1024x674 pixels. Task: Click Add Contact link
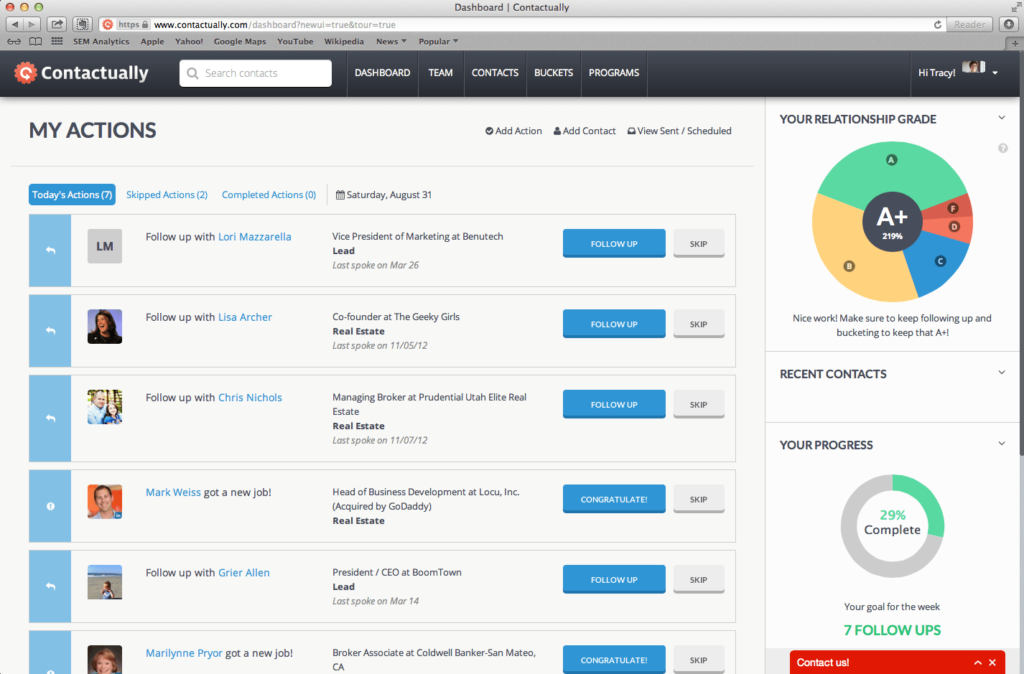[584, 131]
